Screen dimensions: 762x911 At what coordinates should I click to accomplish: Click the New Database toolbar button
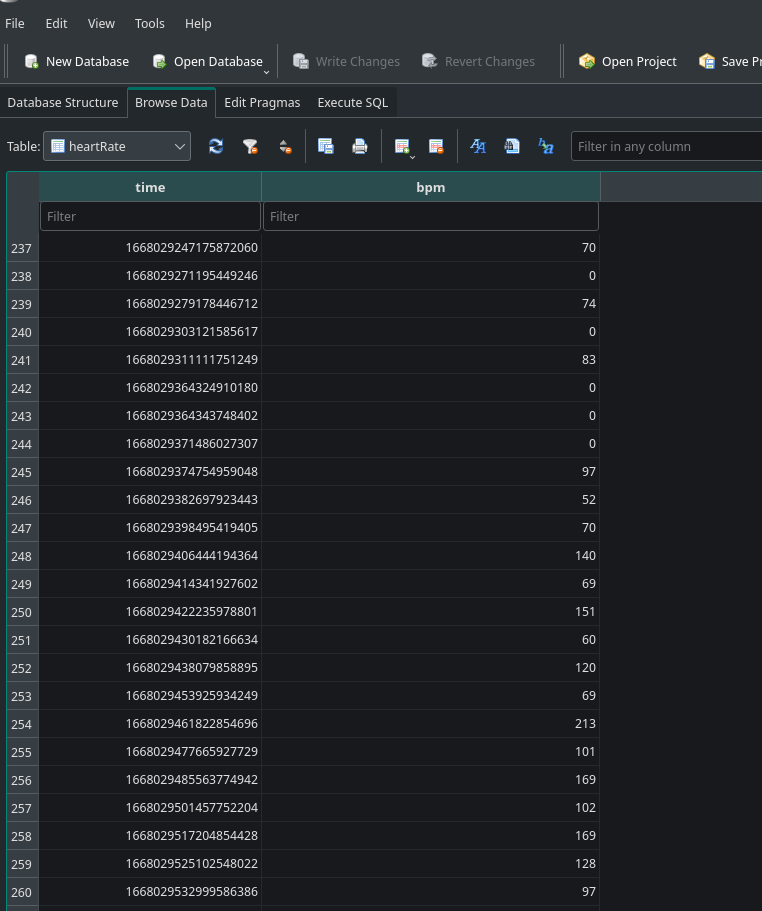(77, 61)
